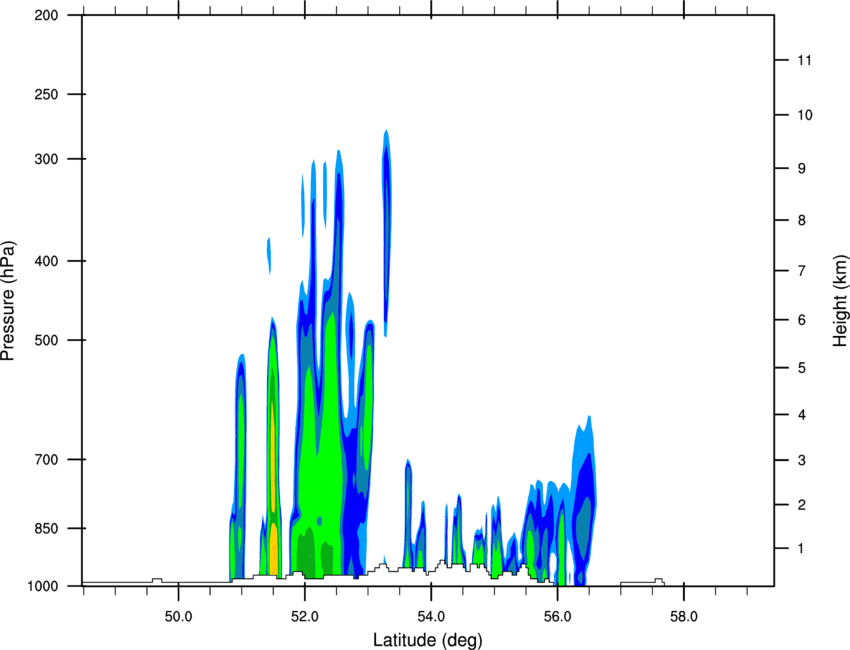Image resolution: width=850 pixels, height=650 pixels.
Task: Pick the 11 km height label
Action: coord(805,60)
